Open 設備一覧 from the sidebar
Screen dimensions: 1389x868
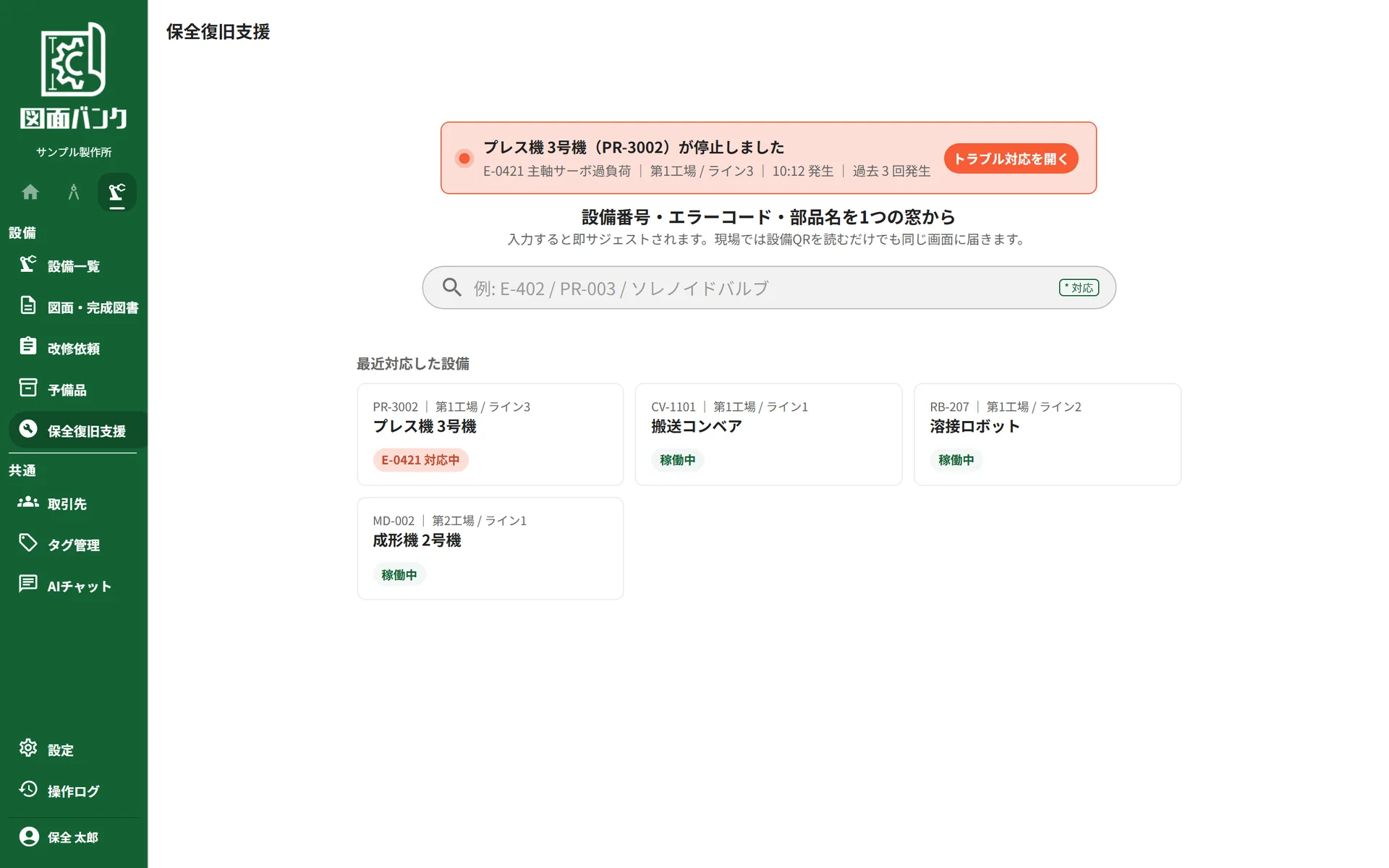(x=74, y=266)
